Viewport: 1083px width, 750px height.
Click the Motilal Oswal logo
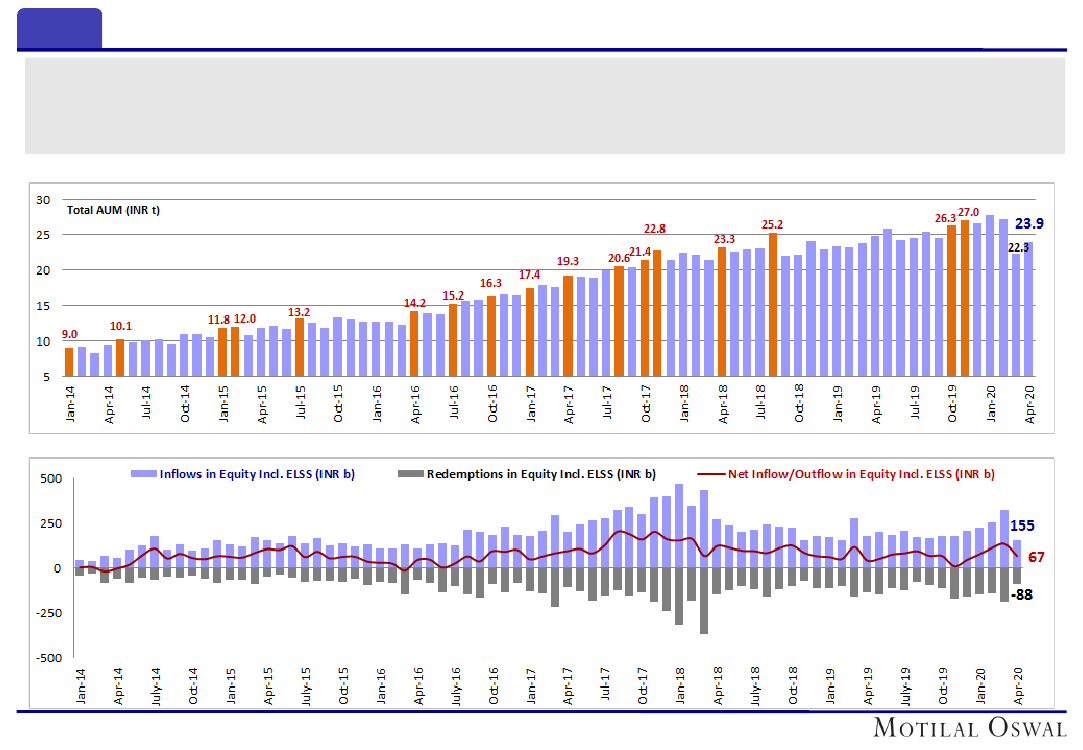click(x=969, y=727)
